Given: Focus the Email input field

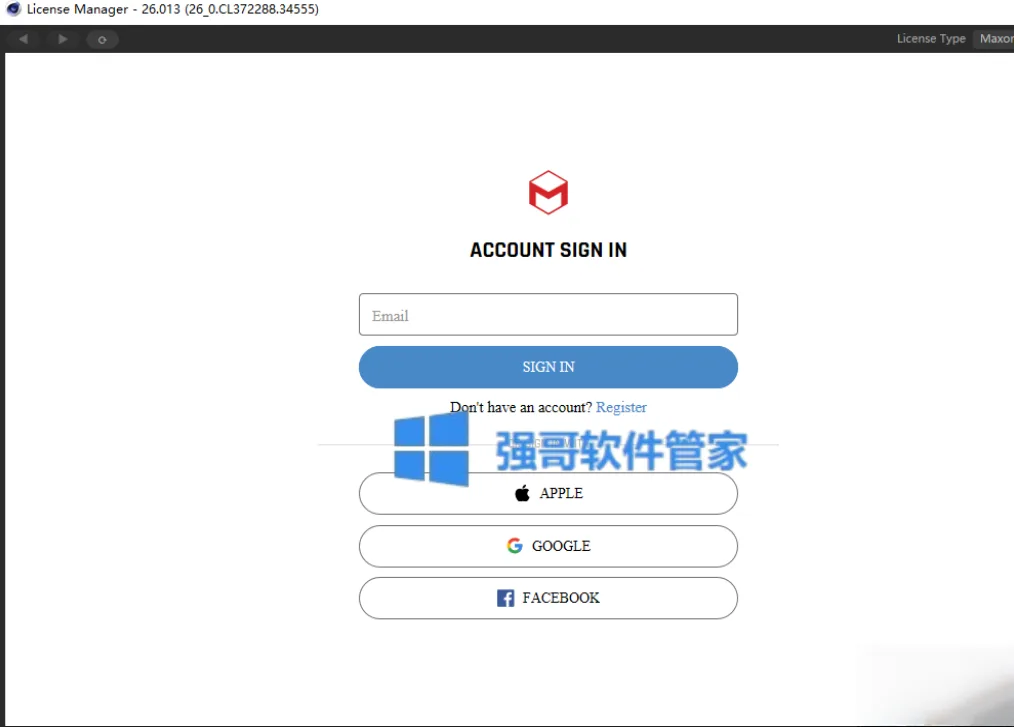Looking at the screenshot, I should click(548, 315).
